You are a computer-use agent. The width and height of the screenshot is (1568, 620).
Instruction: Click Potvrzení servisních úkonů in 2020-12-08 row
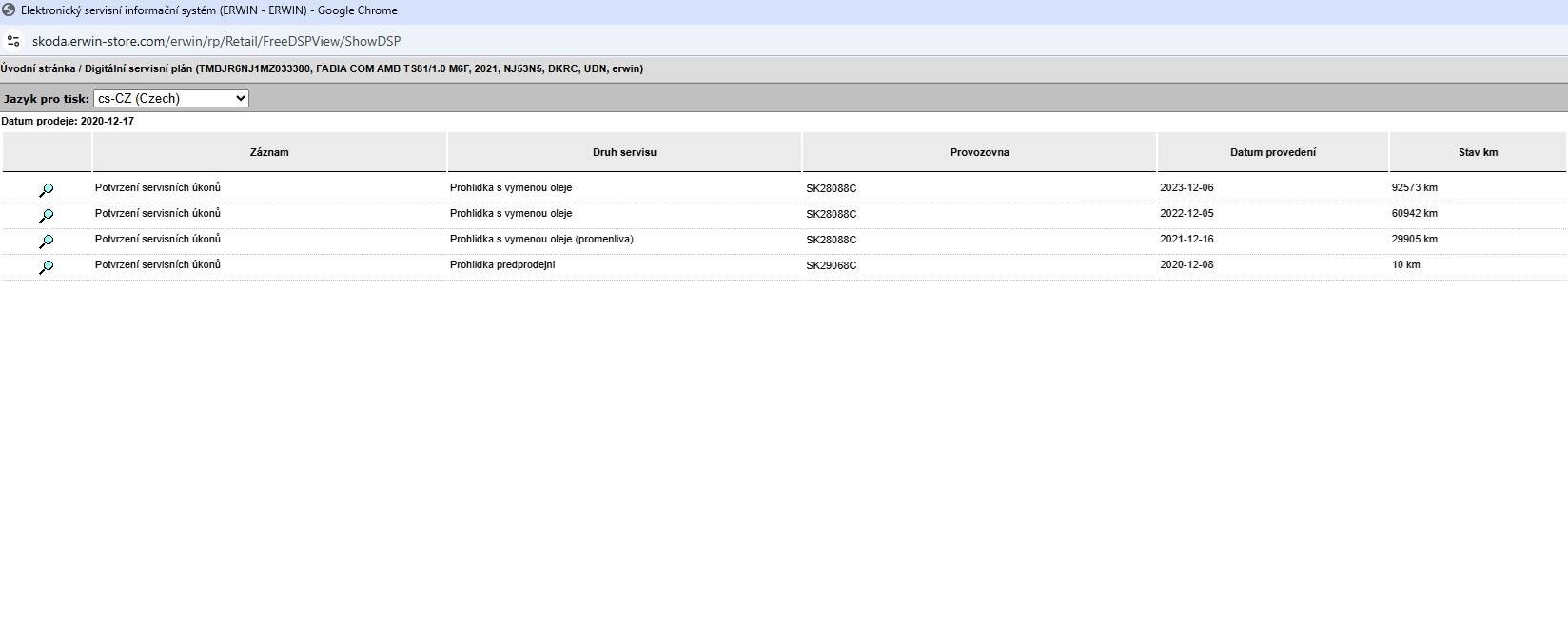point(158,264)
